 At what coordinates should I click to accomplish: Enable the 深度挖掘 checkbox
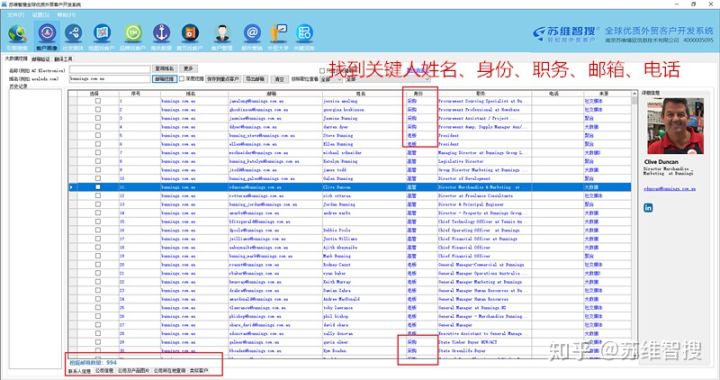coord(182,79)
